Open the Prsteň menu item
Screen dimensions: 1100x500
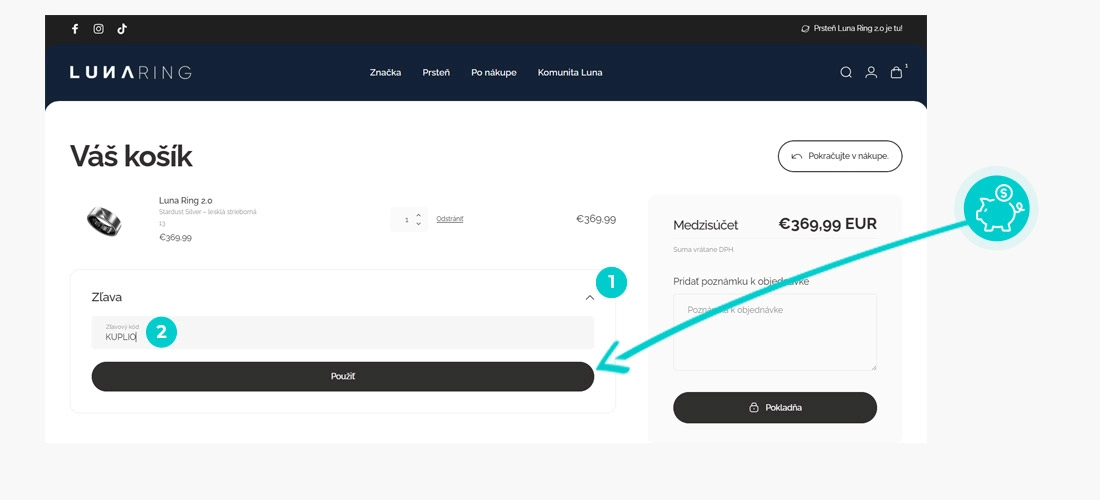pyautogui.click(x=436, y=72)
